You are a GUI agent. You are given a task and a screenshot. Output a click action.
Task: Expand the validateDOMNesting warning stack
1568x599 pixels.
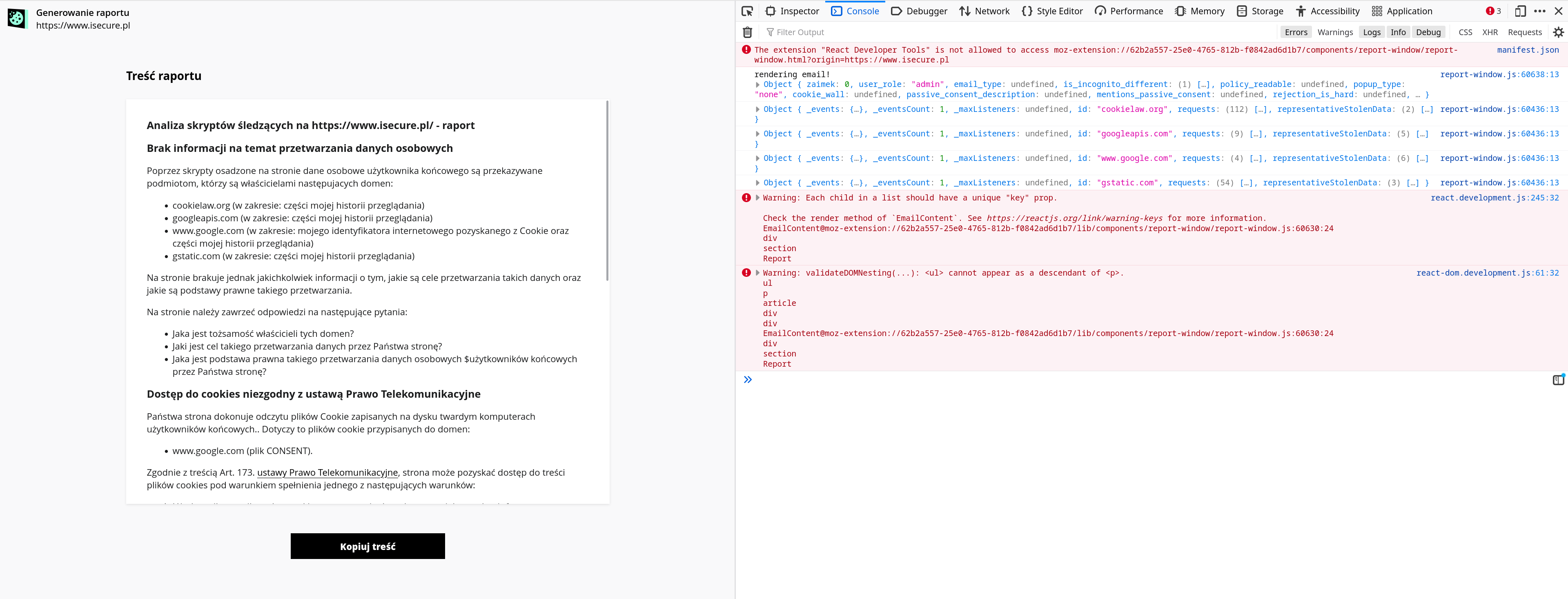[x=757, y=273]
